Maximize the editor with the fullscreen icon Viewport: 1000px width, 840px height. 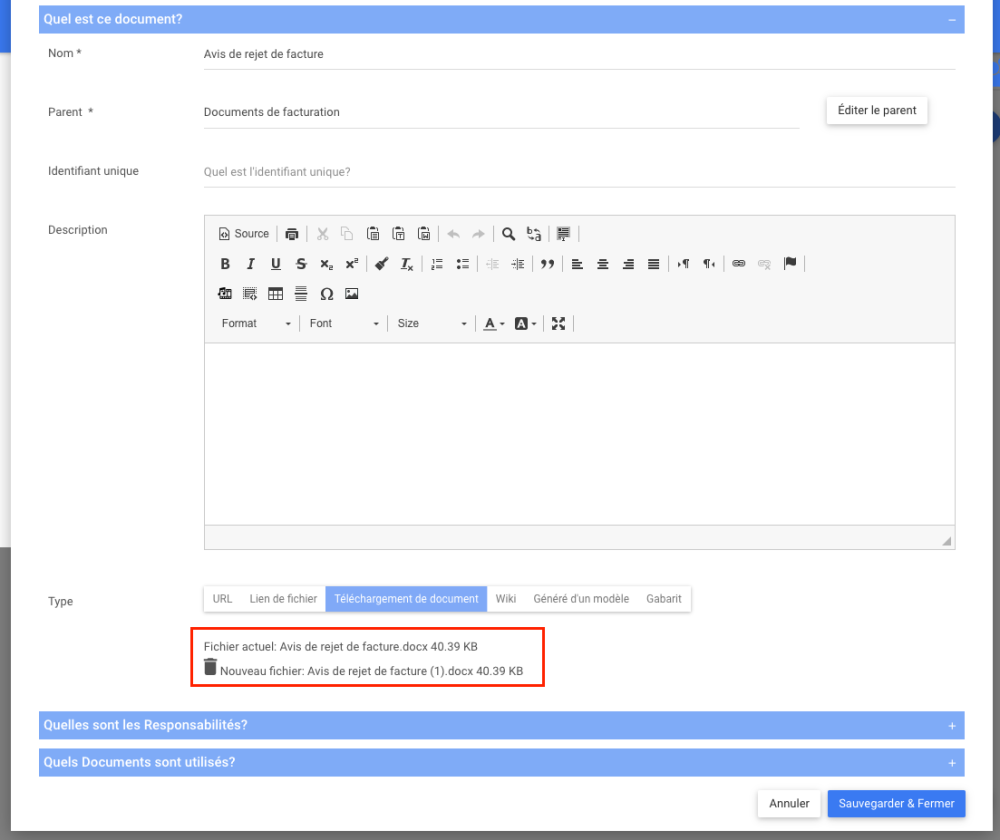click(x=558, y=323)
